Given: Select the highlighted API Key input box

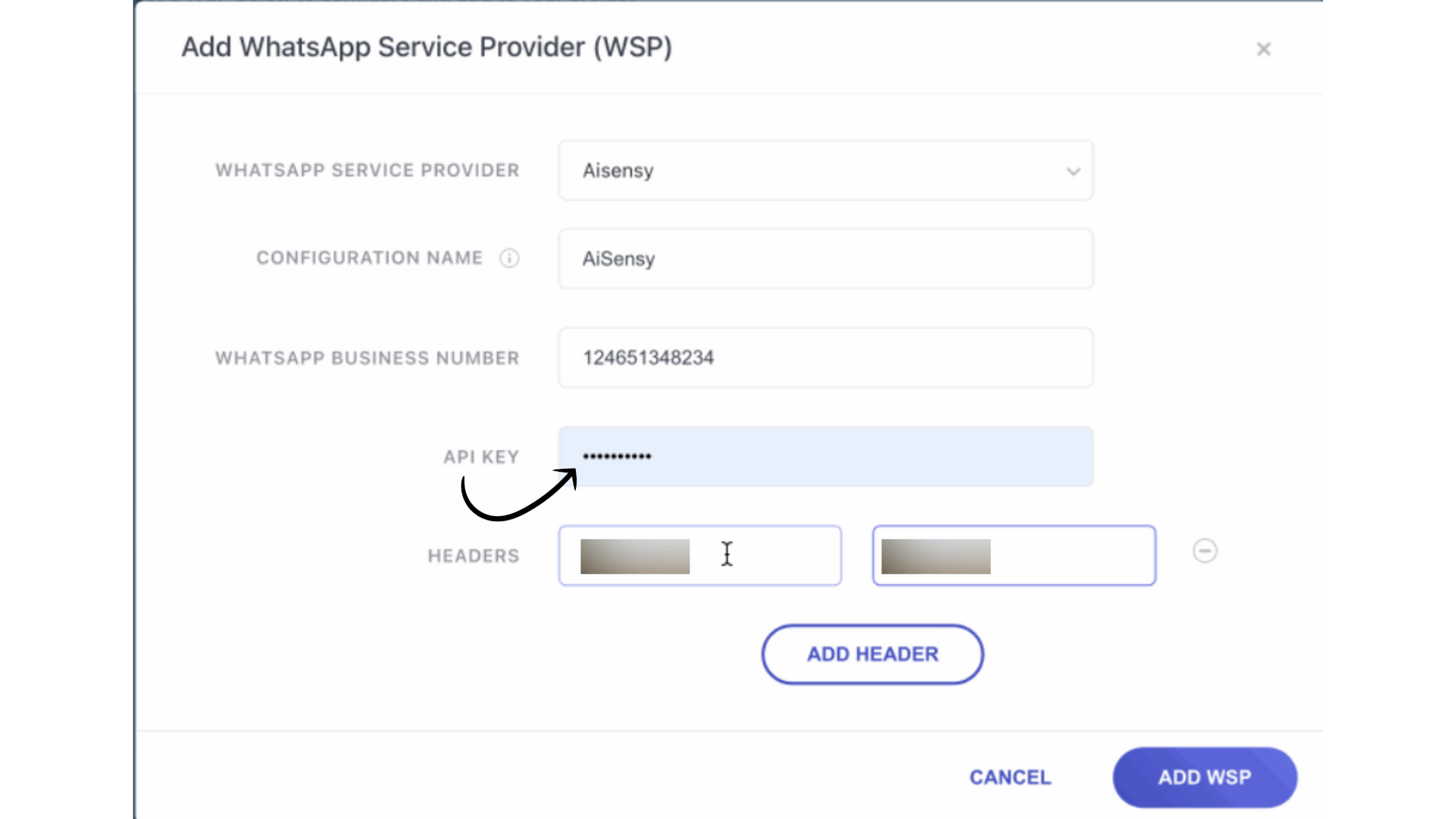Looking at the screenshot, I should (826, 456).
